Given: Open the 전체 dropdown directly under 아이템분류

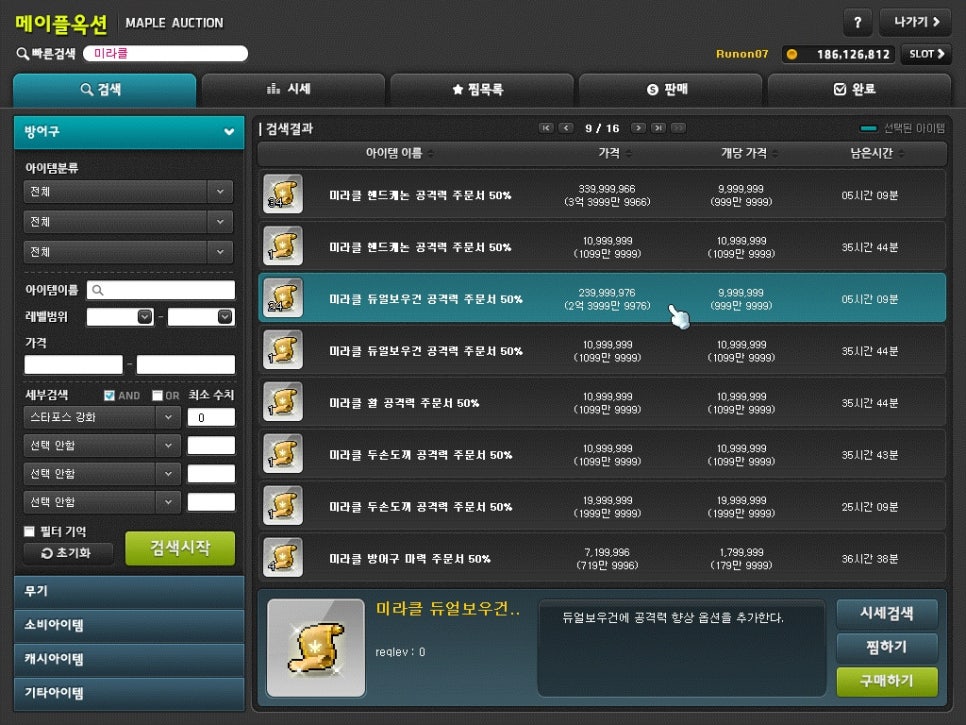Looking at the screenshot, I should [x=128, y=192].
